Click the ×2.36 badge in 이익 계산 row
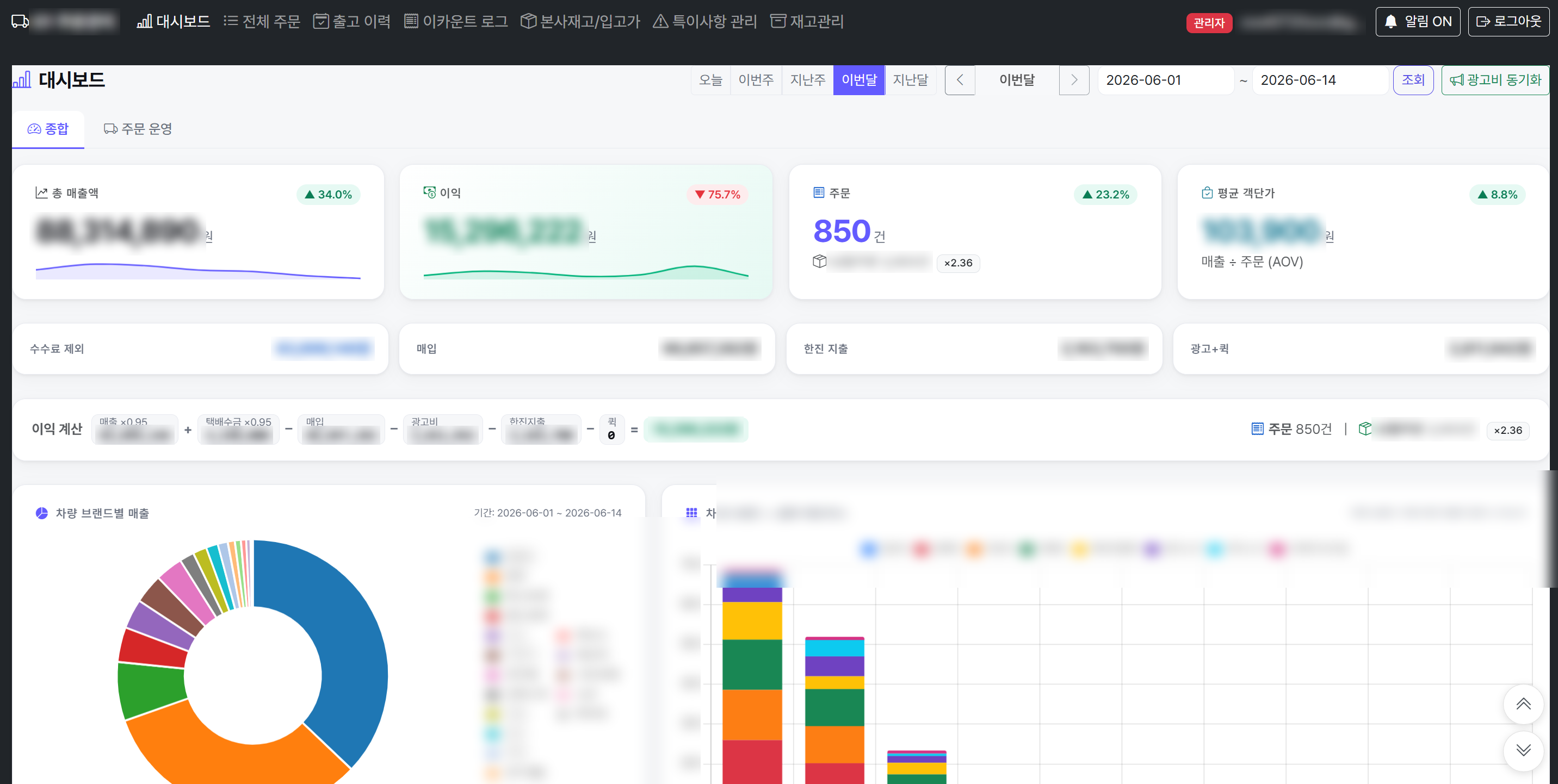 (1507, 431)
